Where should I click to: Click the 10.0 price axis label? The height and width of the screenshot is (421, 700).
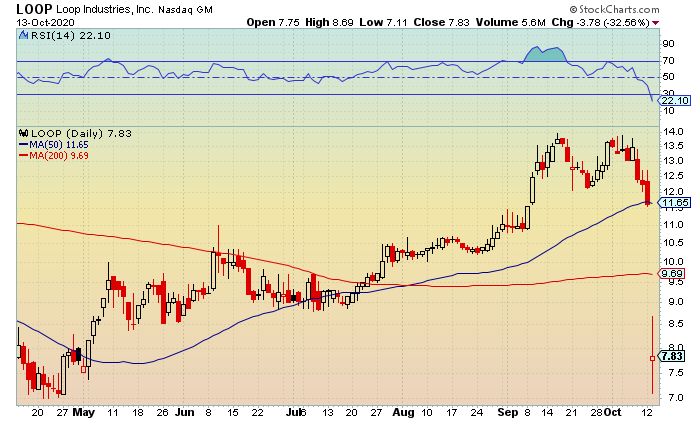click(x=673, y=262)
